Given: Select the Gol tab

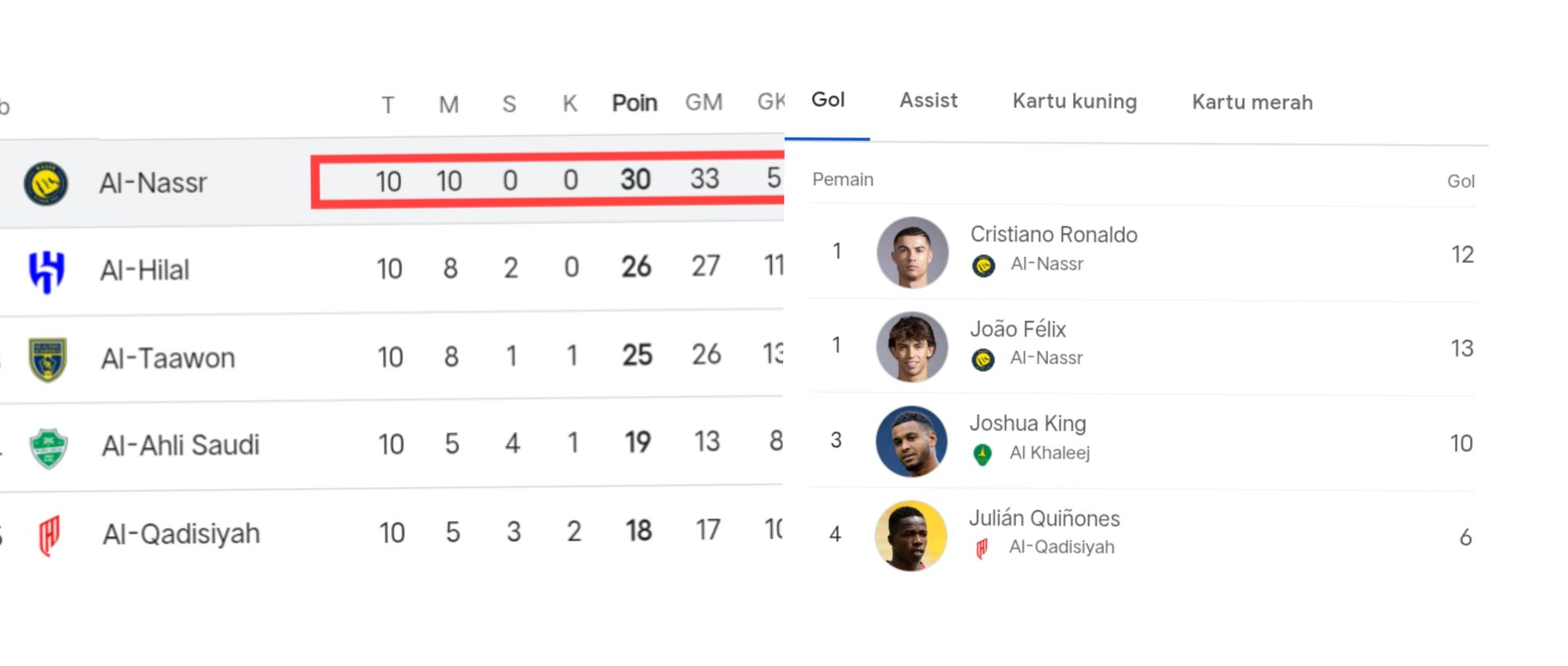Looking at the screenshot, I should pos(828,100).
